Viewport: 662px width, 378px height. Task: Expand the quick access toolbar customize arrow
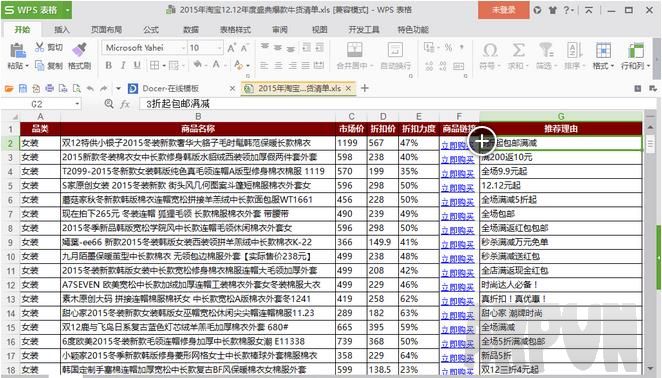pyautogui.click(x=118, y=88)
